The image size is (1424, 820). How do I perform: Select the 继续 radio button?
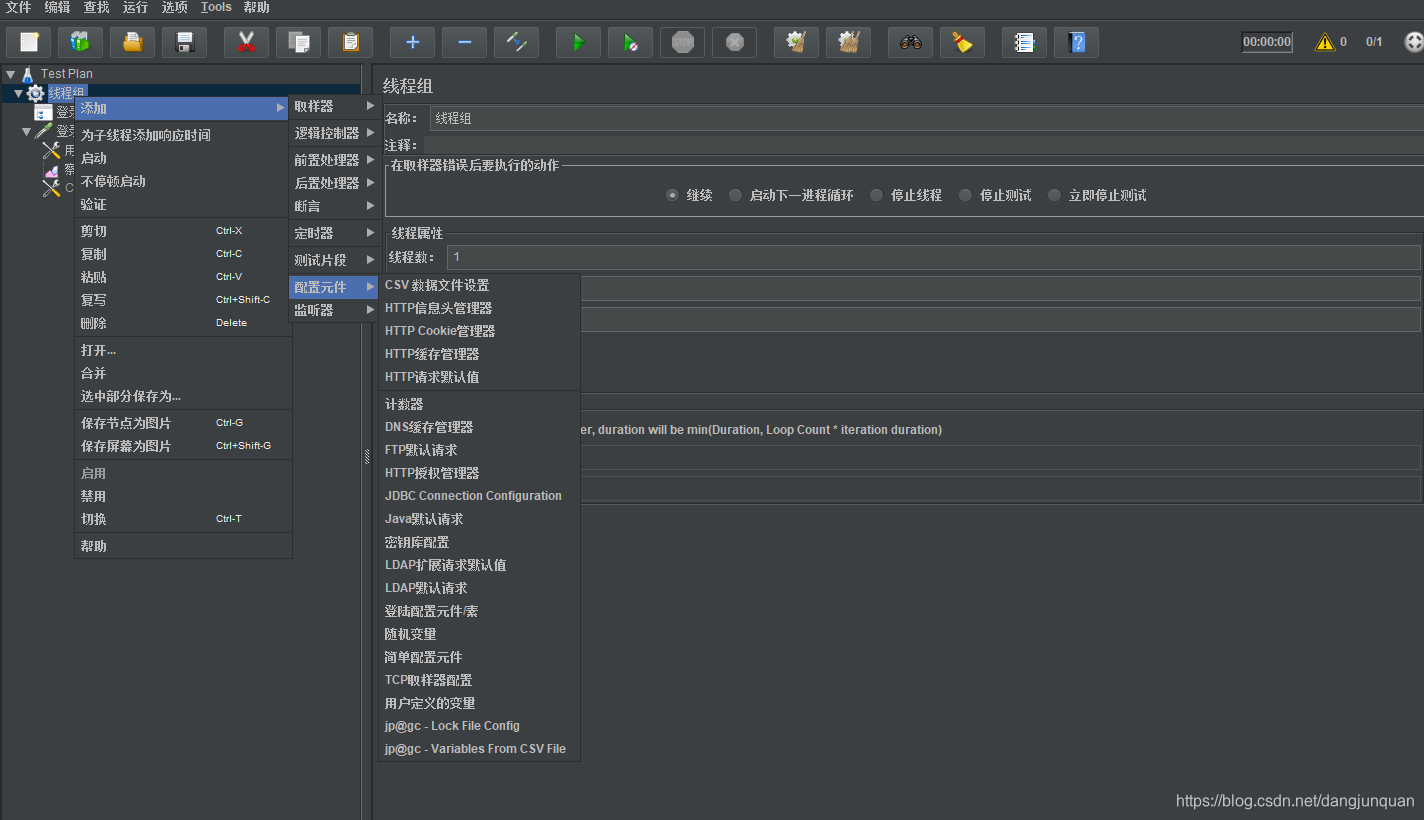[x=672, y=195]
